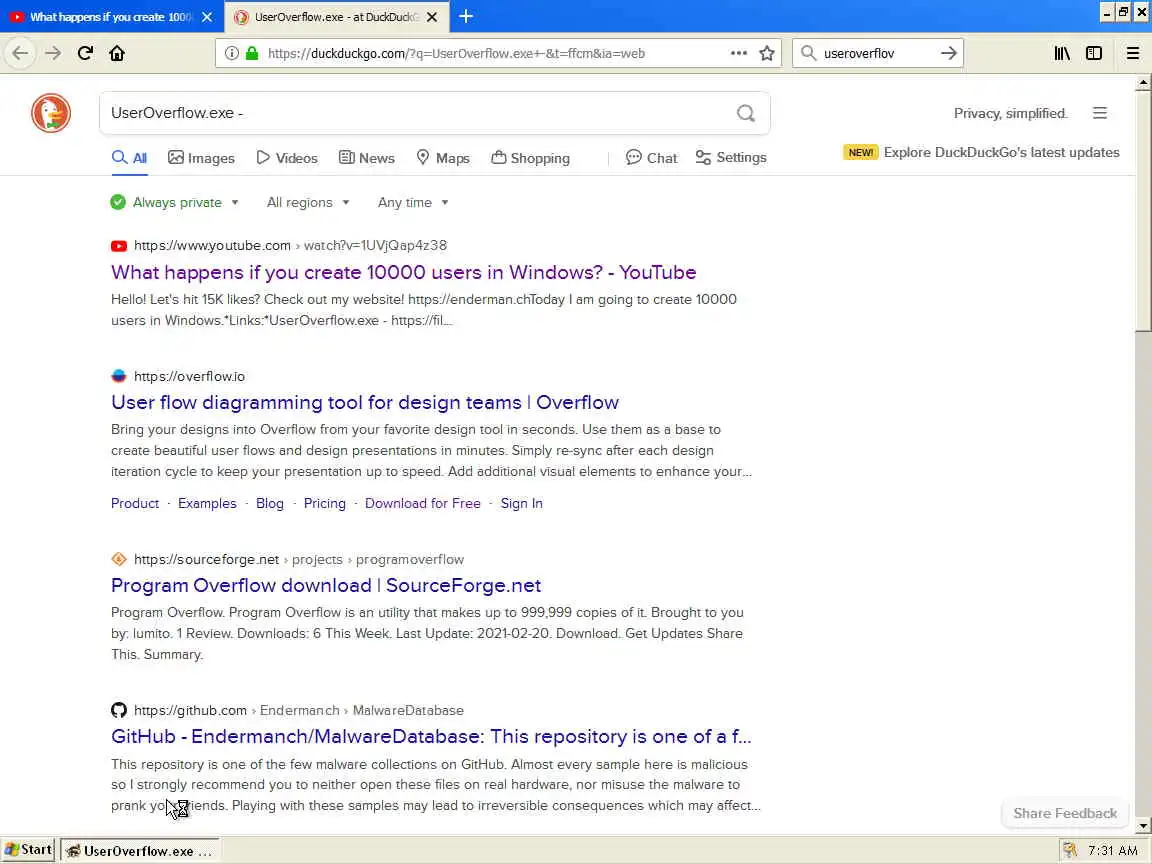Click the YouTube favicon of the first result
The width and height of the screenshot is (1152, 864).
click(119, 246)
